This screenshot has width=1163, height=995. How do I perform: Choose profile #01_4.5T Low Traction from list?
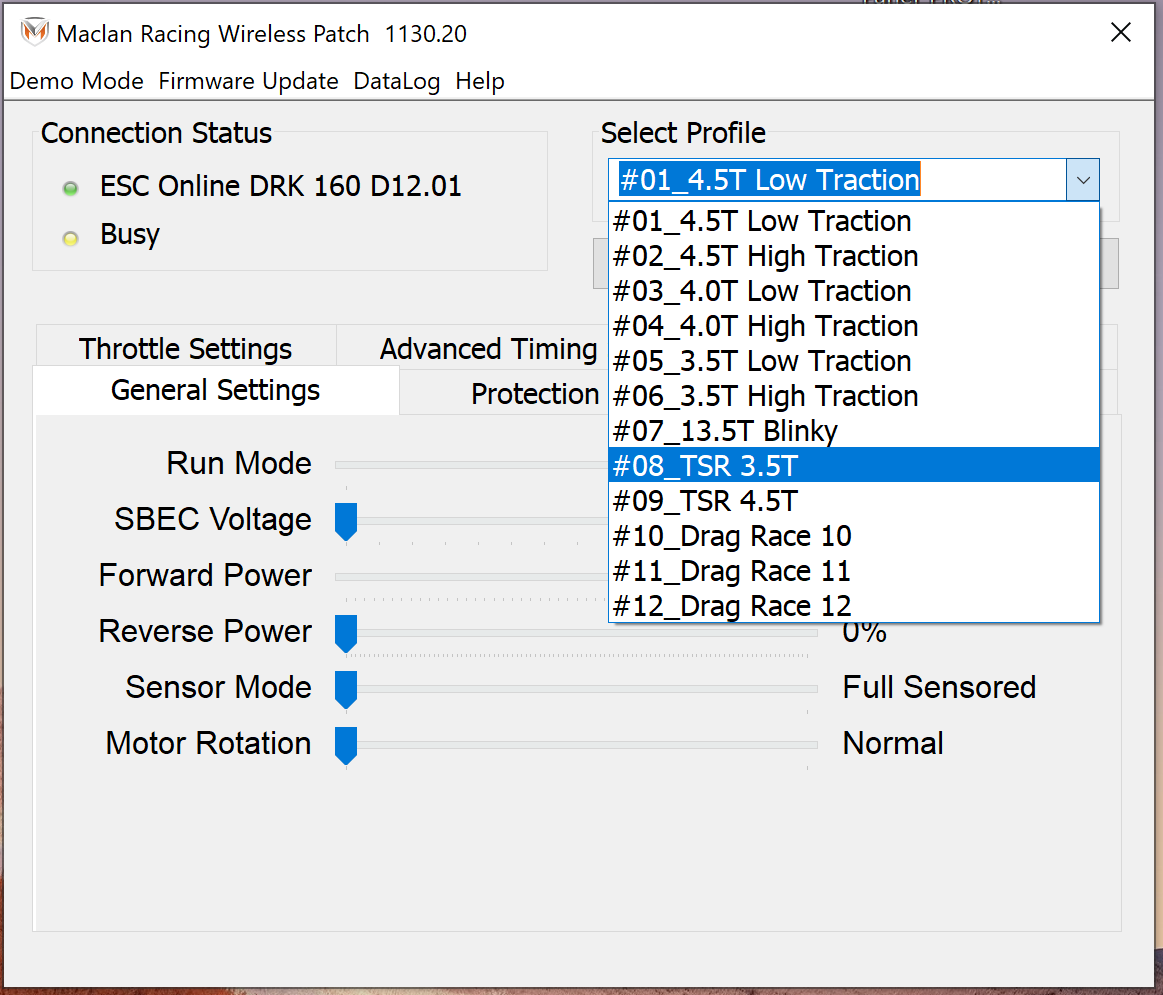(x=854, y=221)
